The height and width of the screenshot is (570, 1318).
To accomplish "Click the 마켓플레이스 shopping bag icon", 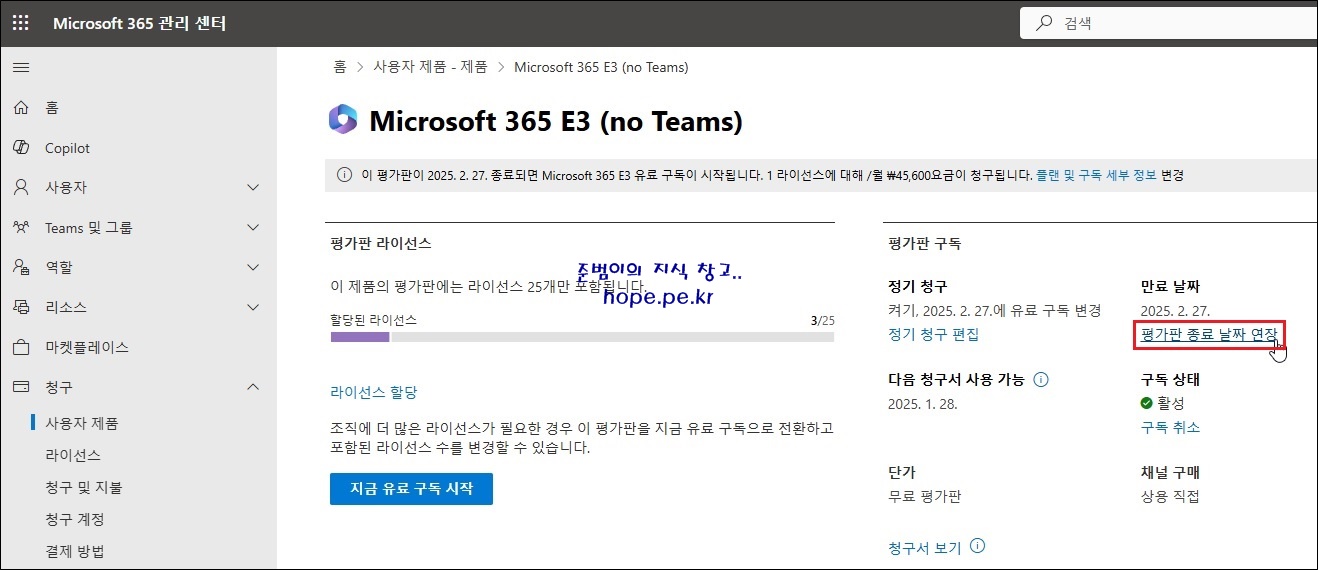I will pos(20,347).
